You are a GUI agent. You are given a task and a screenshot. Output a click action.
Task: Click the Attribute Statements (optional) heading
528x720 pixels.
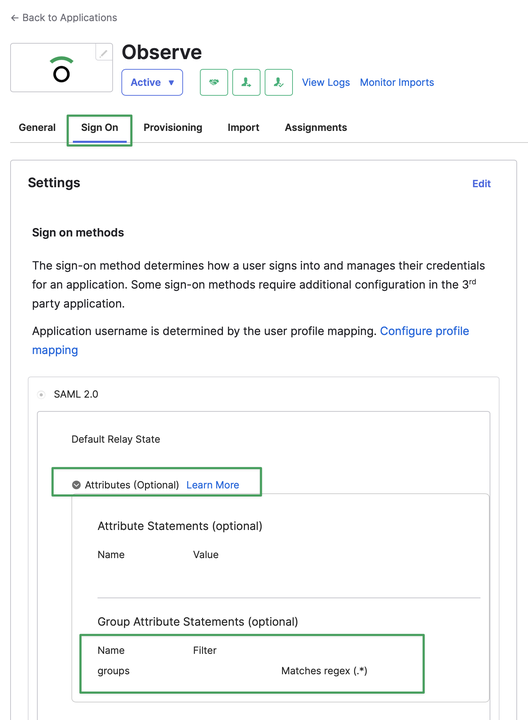coord(180,526)
